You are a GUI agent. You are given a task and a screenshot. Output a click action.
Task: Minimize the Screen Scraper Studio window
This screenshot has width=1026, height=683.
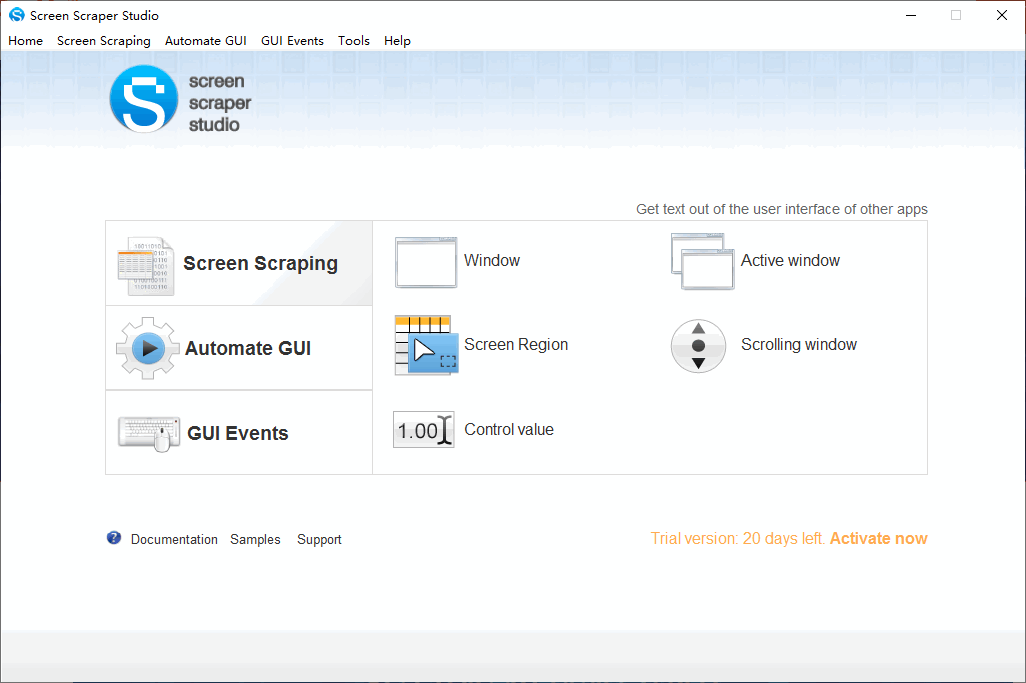[911, 15]
